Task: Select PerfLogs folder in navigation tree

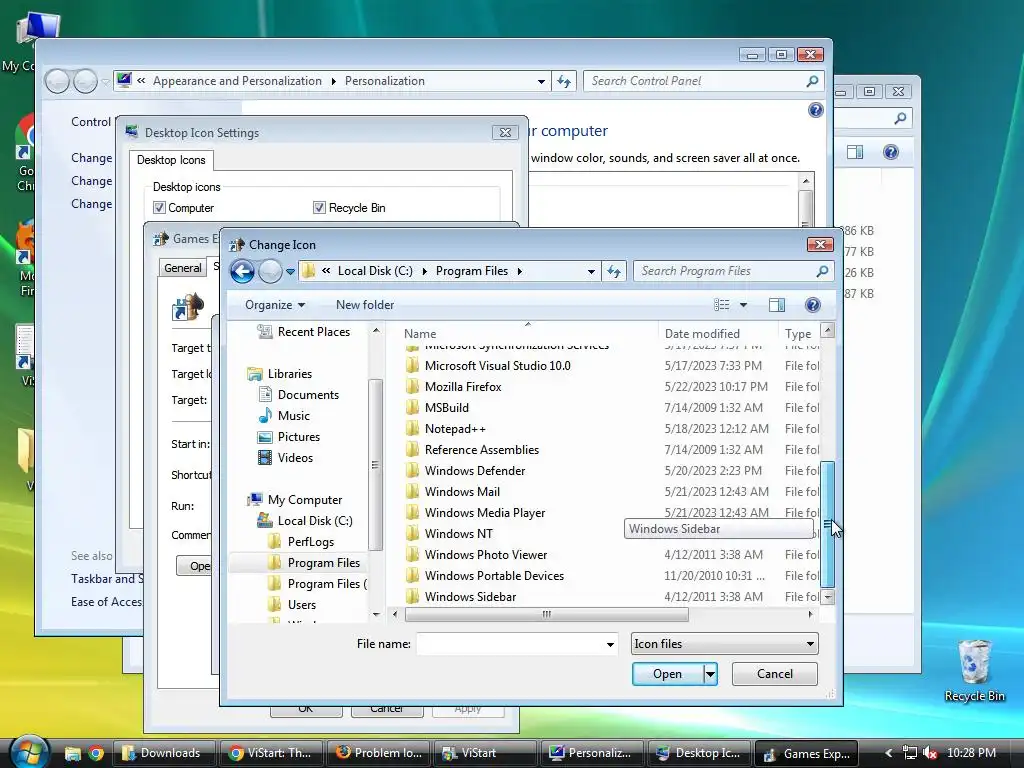Action: 310,542
